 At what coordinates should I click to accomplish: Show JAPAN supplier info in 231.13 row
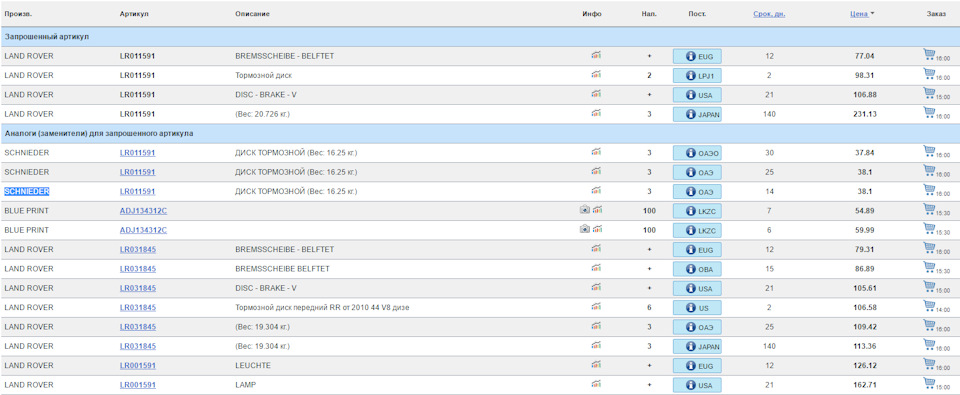697,114
